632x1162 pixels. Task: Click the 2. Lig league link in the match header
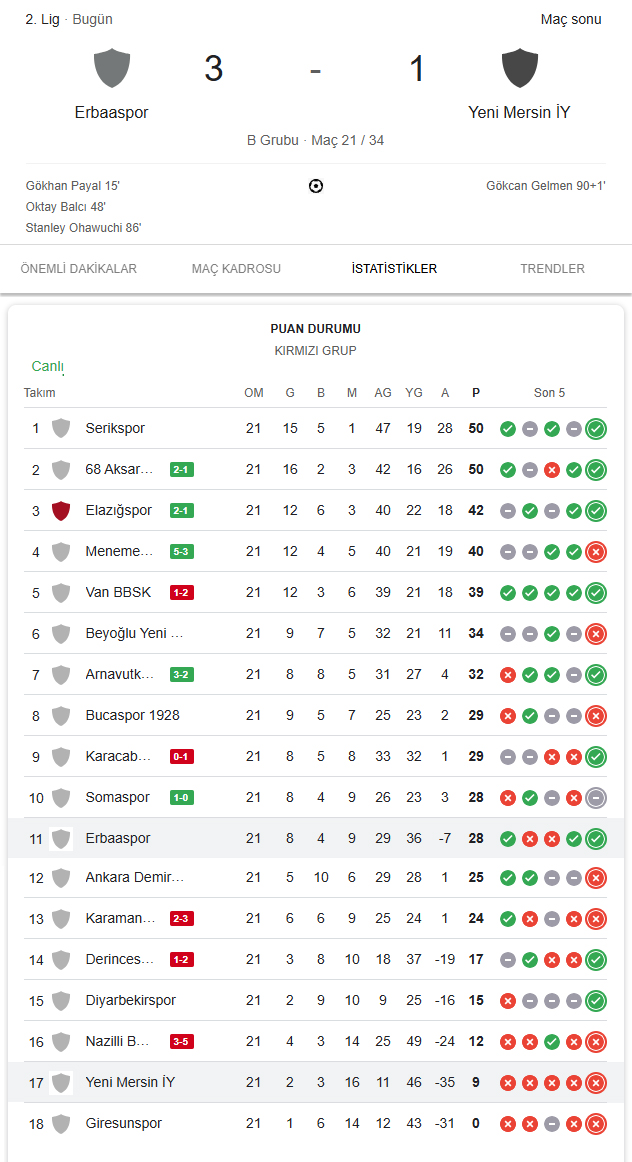(x=43, y=20)
